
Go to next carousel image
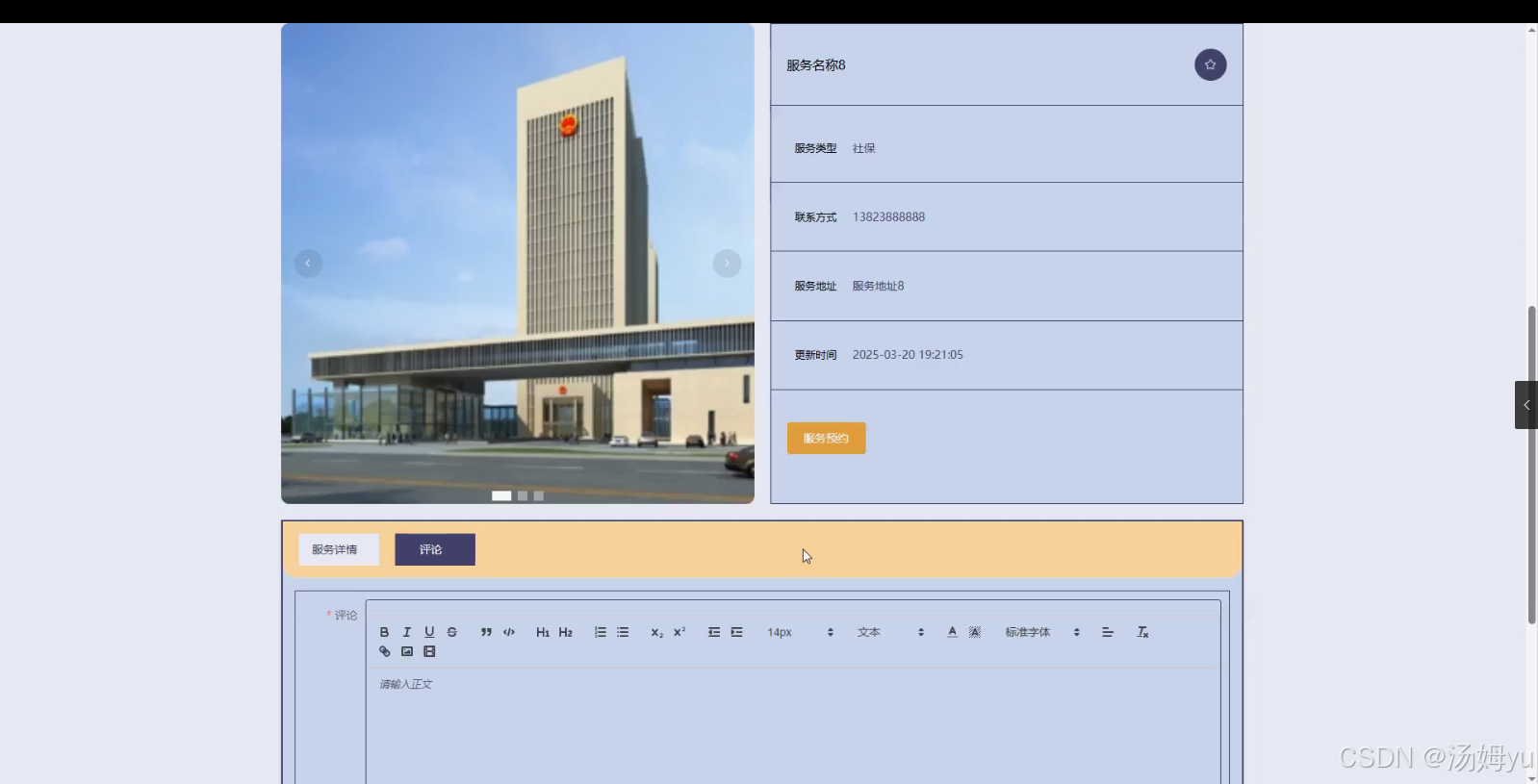[727, 264]
